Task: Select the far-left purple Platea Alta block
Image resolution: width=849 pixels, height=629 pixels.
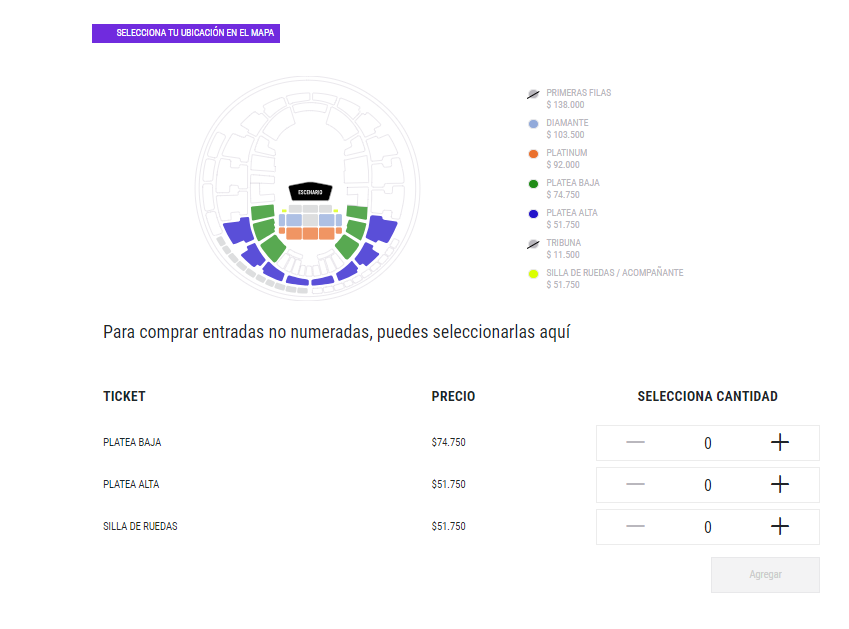Action: [237, 232]
